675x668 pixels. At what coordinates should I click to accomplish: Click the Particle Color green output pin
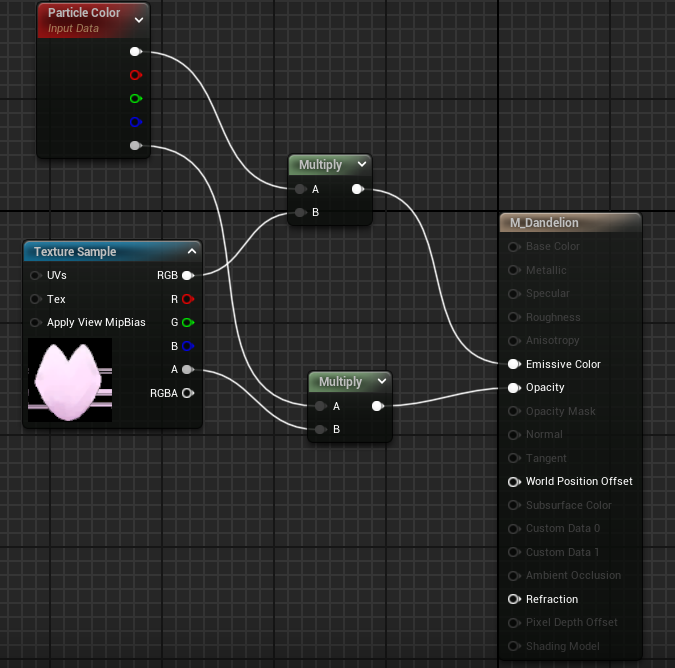point(135,98)
